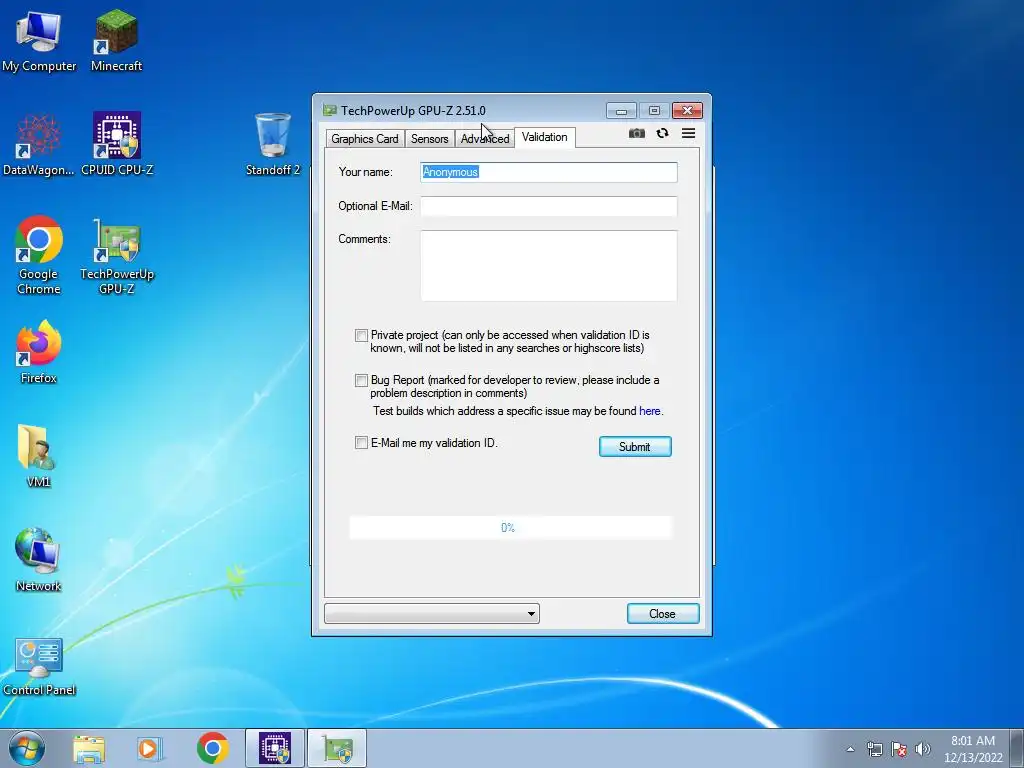Image resolution: width=1024 pixels, height=768 pixels.
Task: Switch to the Sensors tab
Action: (429, 138)
